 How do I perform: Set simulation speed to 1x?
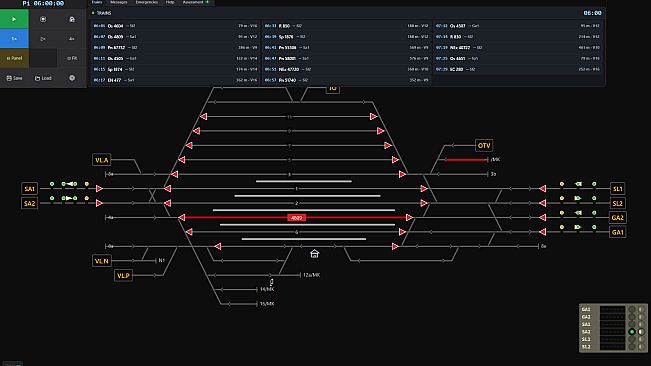(x=14, y=39)
